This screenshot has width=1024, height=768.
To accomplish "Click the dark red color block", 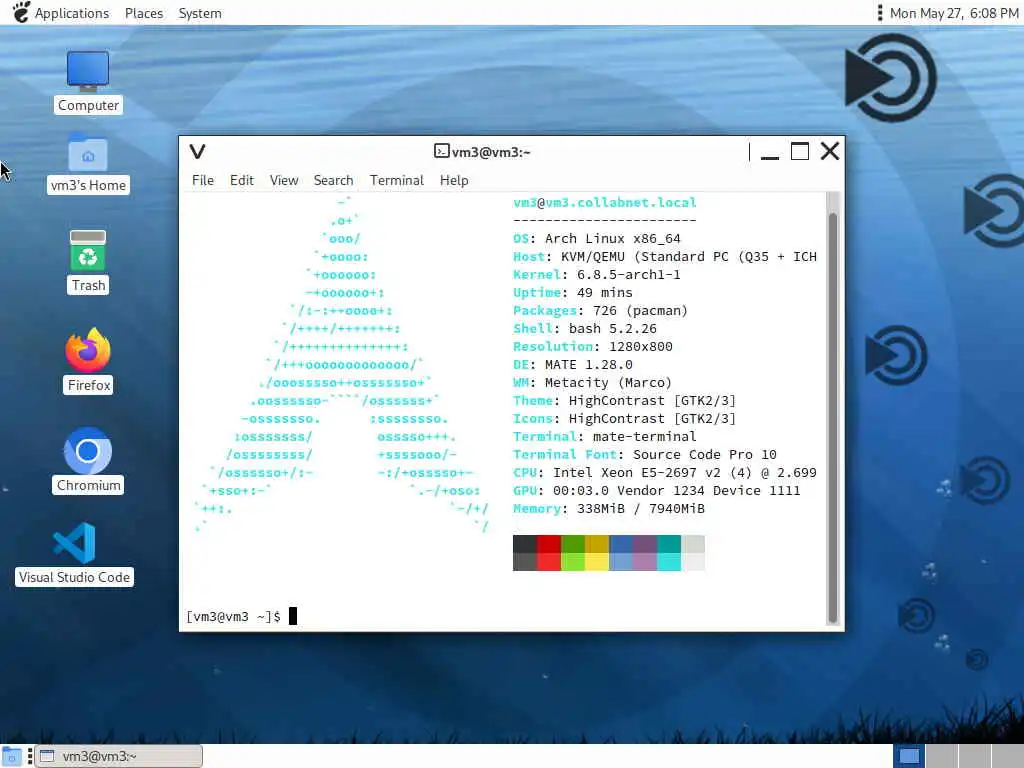I will point(549,544).
